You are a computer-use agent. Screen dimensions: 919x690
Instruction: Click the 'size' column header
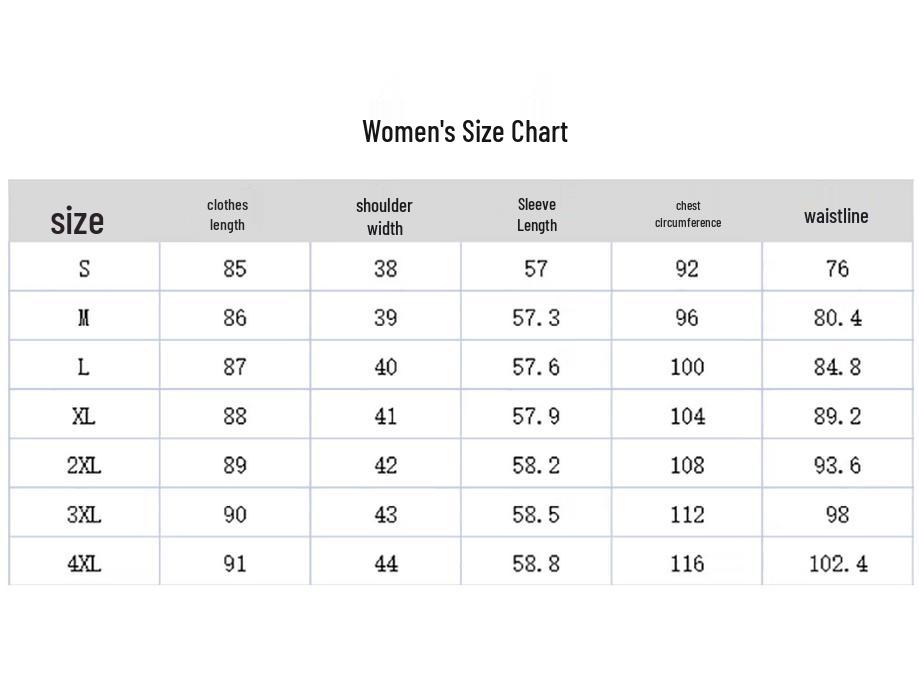point(77,220)
